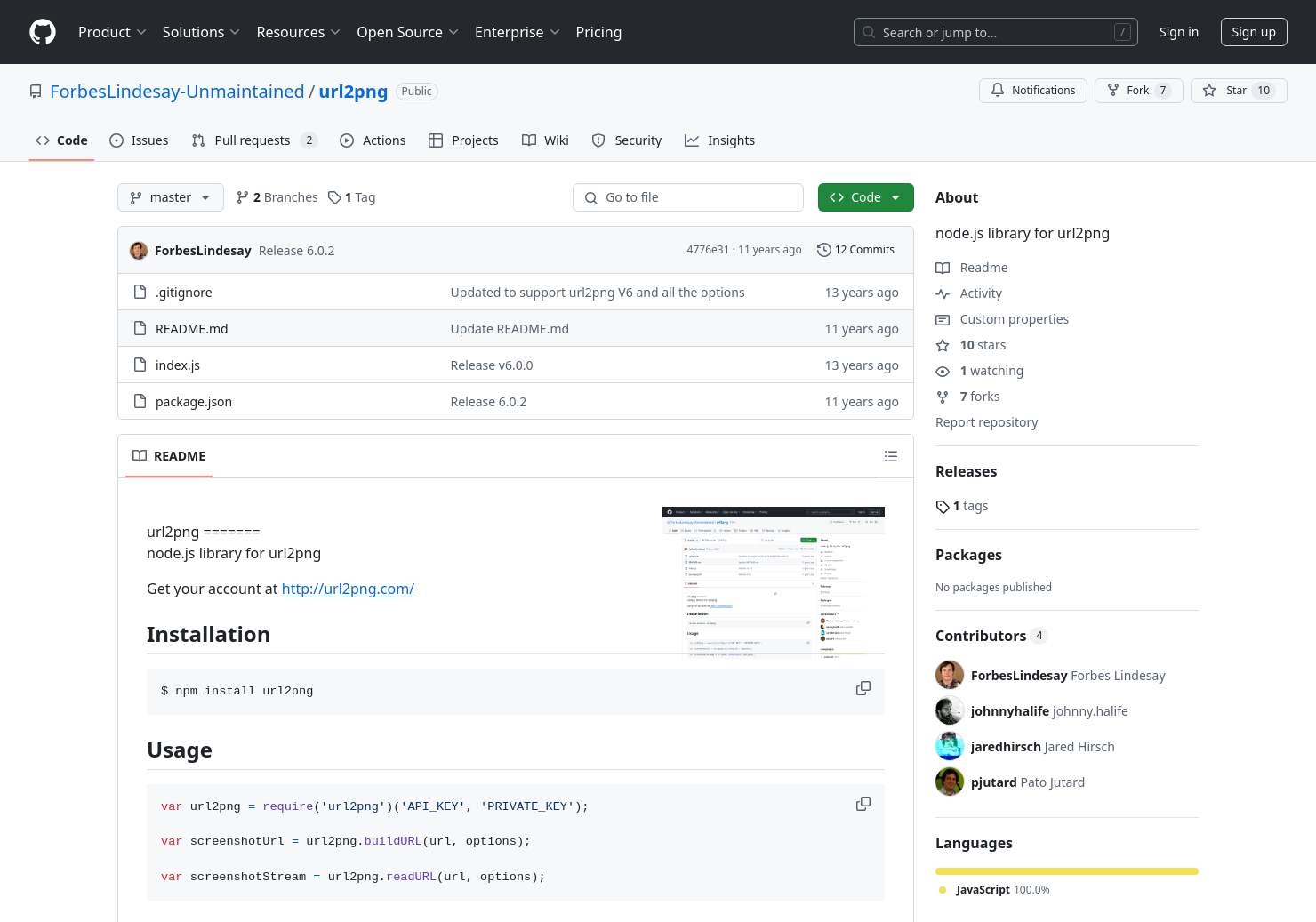The width and height of the screenshot is (1316, 922).
Task: Open the master branch dropdown
Action: tap(171, 197)
